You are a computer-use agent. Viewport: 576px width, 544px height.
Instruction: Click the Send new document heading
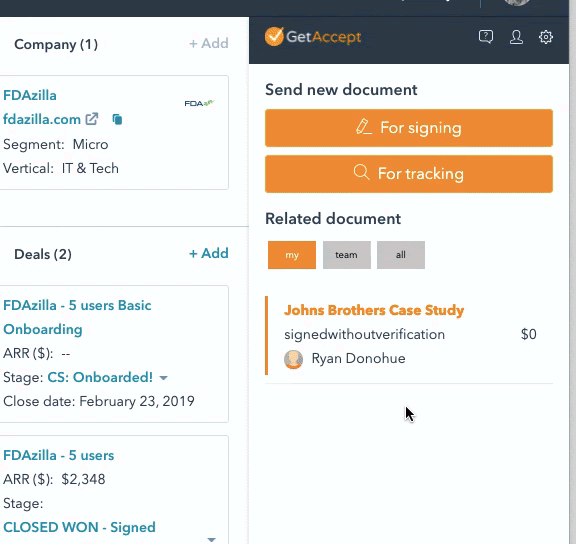tap(341, 90)
